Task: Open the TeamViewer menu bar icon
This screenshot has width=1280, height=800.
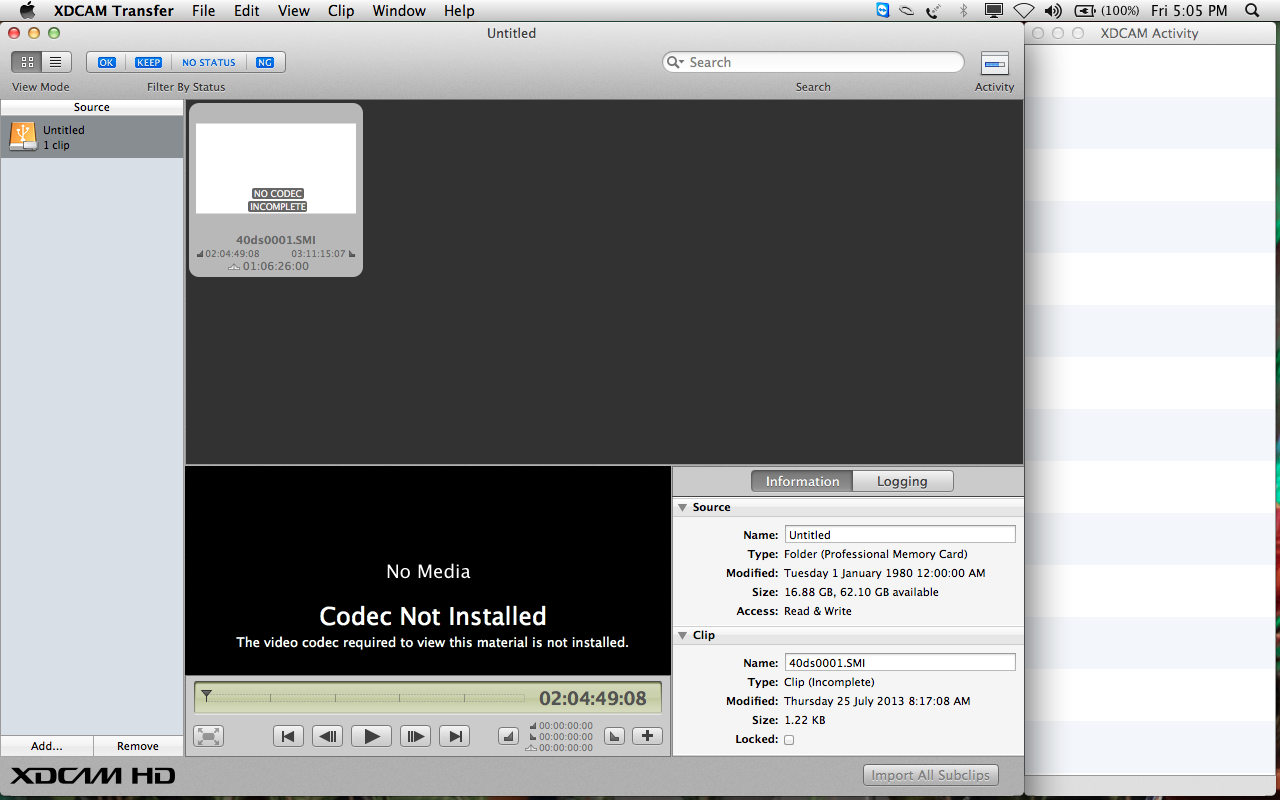Action: (882, 11)
